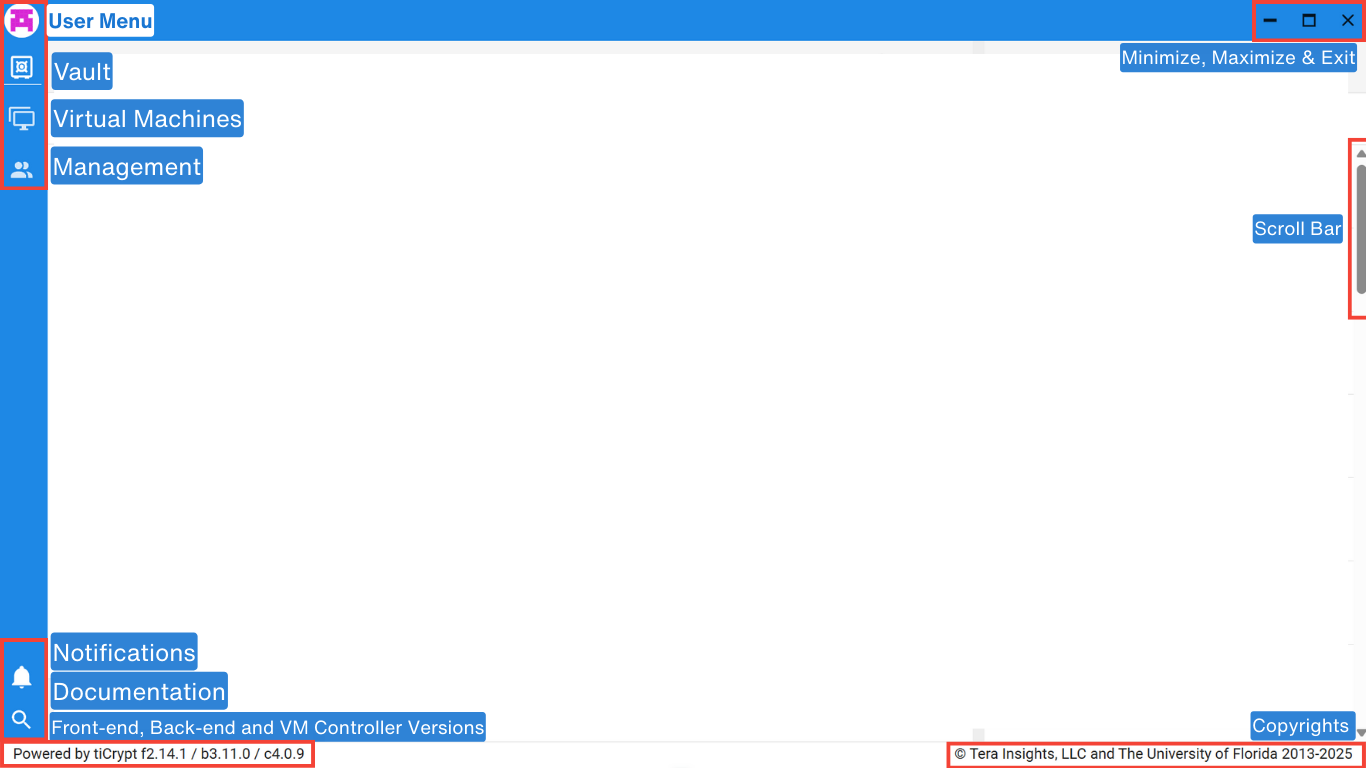Select the Virtual Machines monitor icon
This screenshot has height=768, width=1366.
[21, 119]
